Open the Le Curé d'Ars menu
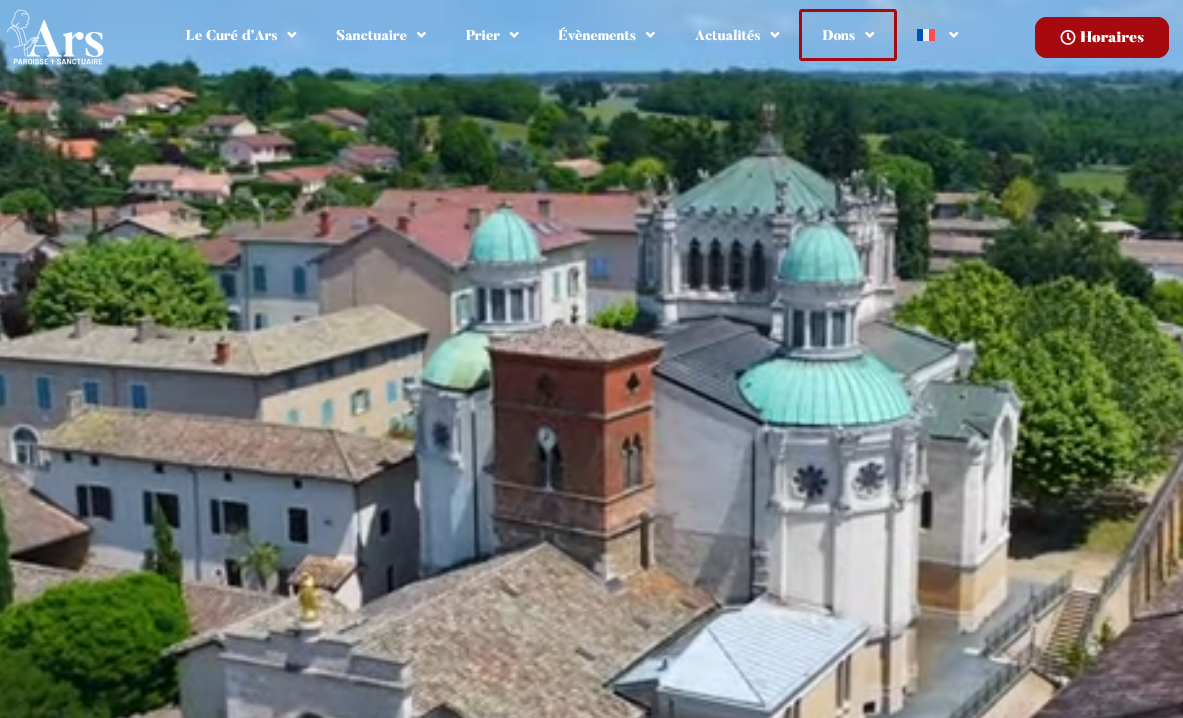 231,35
